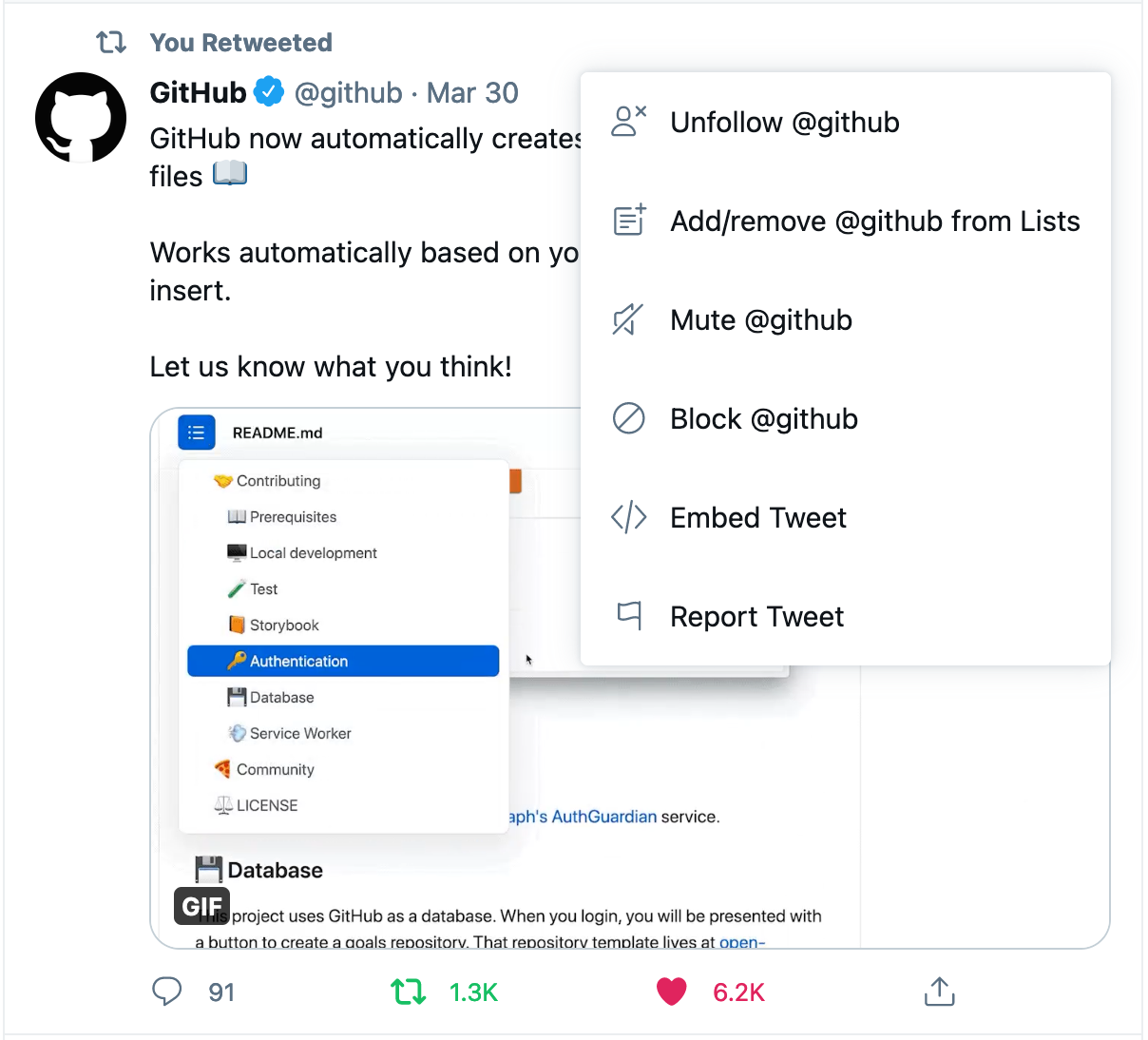The width and height of the screenshot is (1148, 1040).
Task: Click the GitHub display name
Action: pyautogui.click(x=199, y=92)
